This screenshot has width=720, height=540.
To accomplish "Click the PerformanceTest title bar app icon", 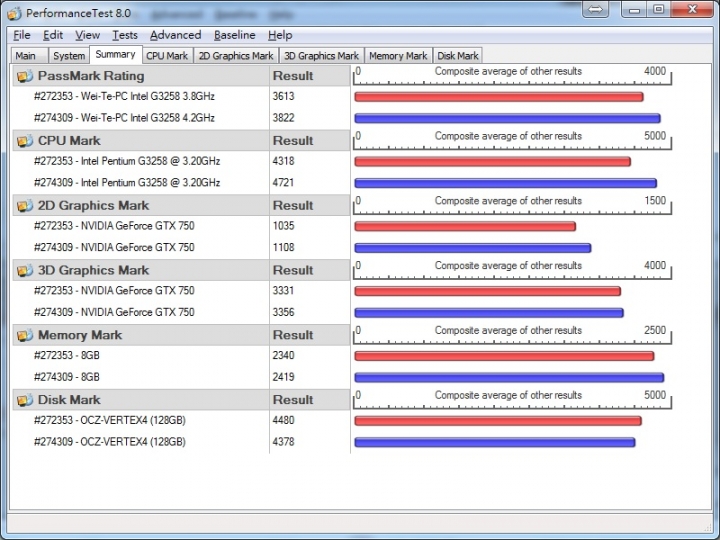I will (14, 13).
